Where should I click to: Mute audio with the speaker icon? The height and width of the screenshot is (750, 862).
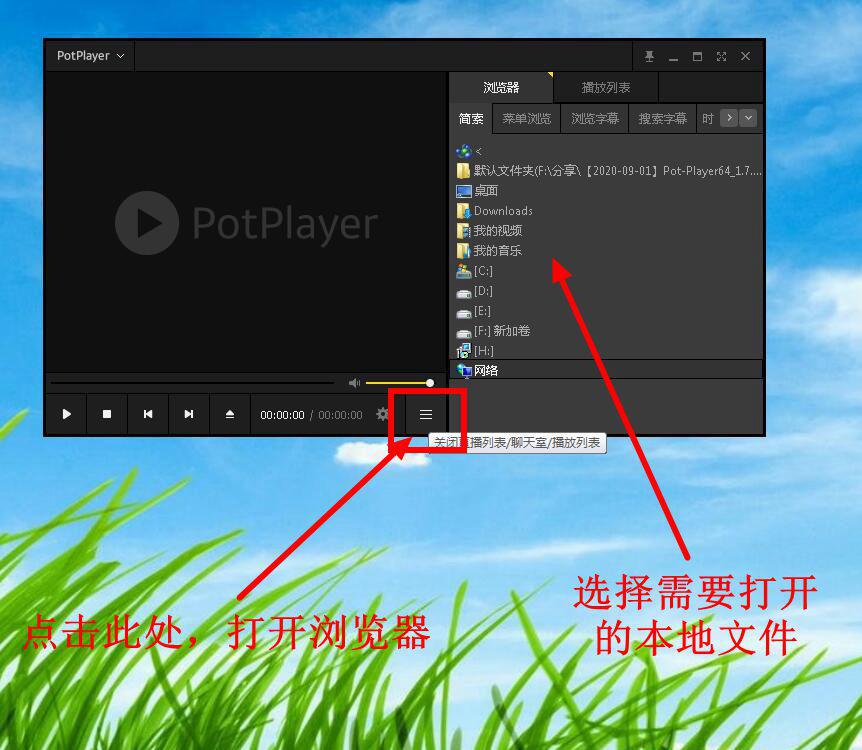tap(355, 383)
